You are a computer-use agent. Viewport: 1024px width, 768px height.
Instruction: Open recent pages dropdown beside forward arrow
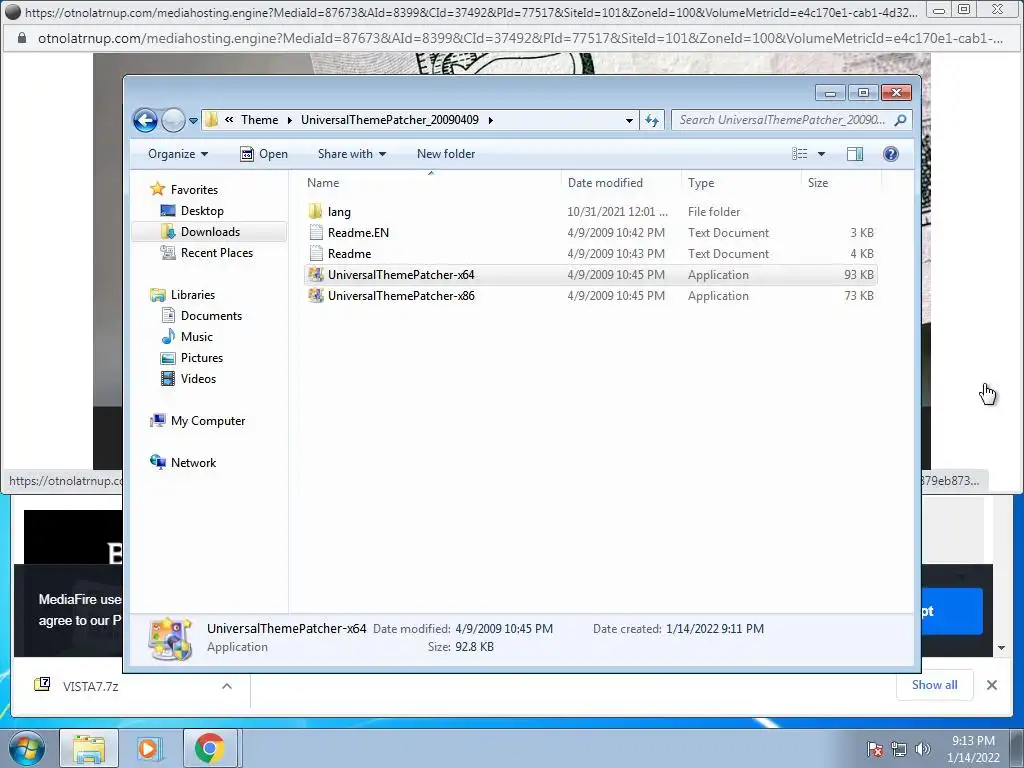click(x=193, y=121)
